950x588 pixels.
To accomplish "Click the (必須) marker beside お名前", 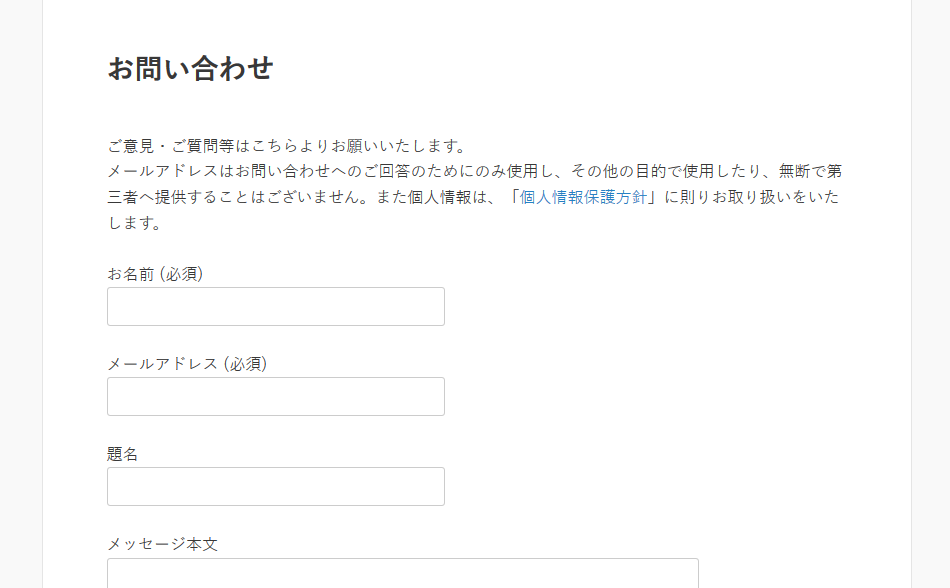I will click(x=182, y=274).
